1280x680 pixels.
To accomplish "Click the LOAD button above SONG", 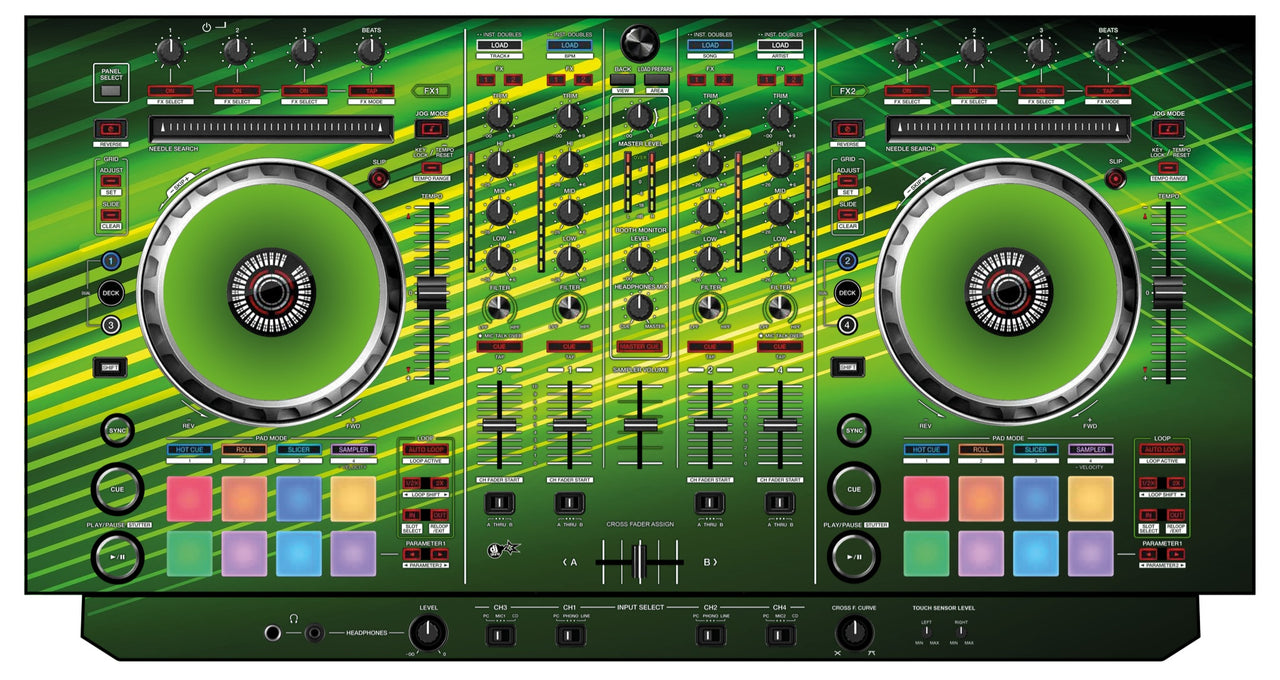I will [710, 45].
